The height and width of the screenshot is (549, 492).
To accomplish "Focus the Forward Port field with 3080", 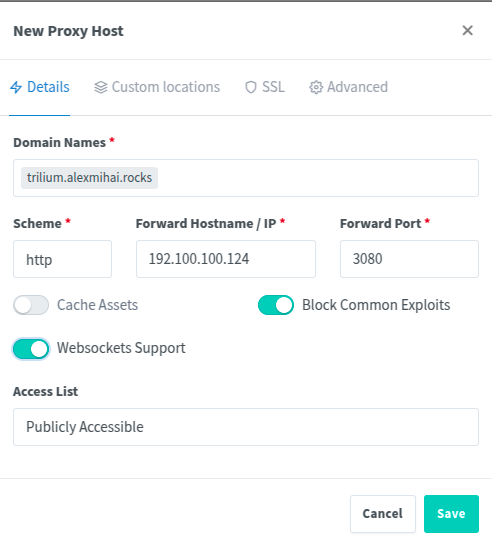I will point(409,259).
